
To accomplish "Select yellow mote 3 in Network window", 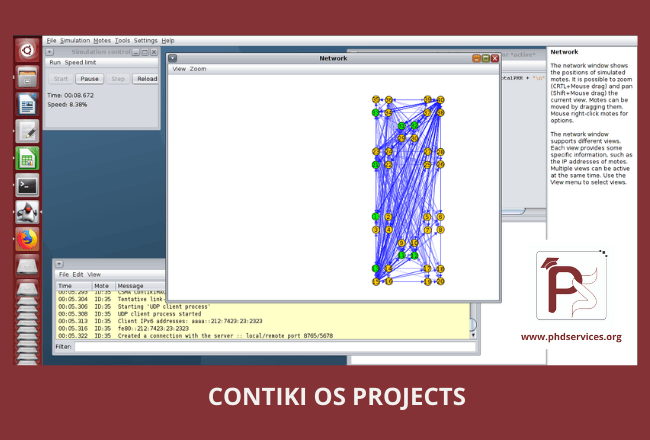I will (x=376, y=230).
